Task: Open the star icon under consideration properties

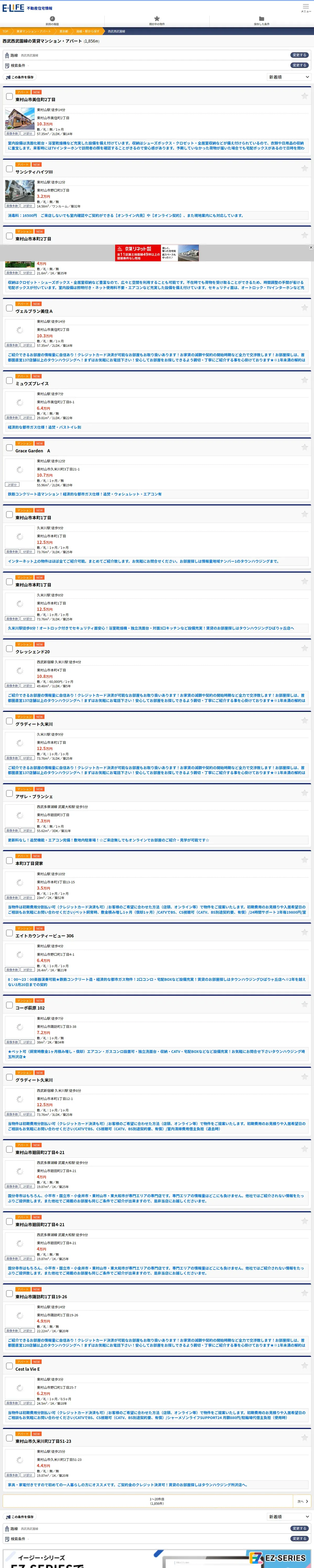Action: click(x=157, y=19)
